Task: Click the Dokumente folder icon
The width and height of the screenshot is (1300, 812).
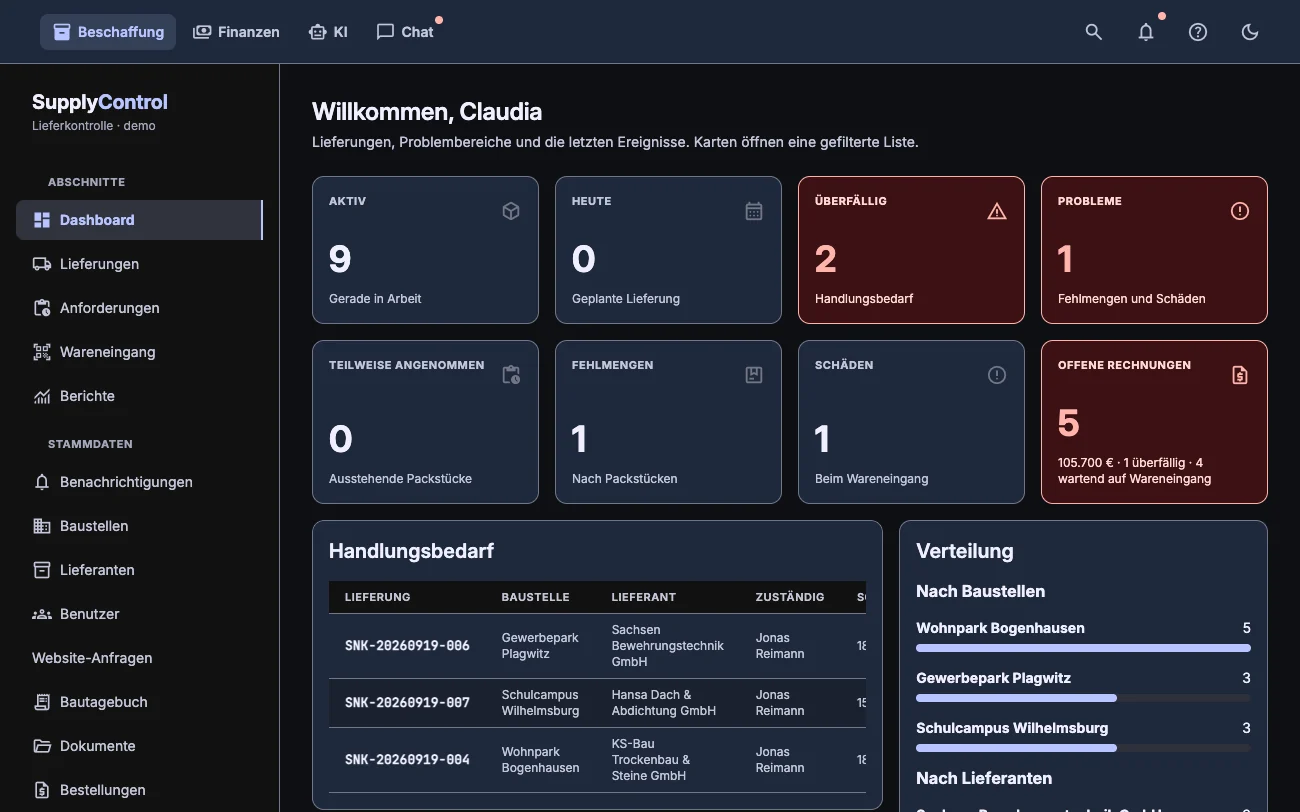Action: (x=42, y=746)
